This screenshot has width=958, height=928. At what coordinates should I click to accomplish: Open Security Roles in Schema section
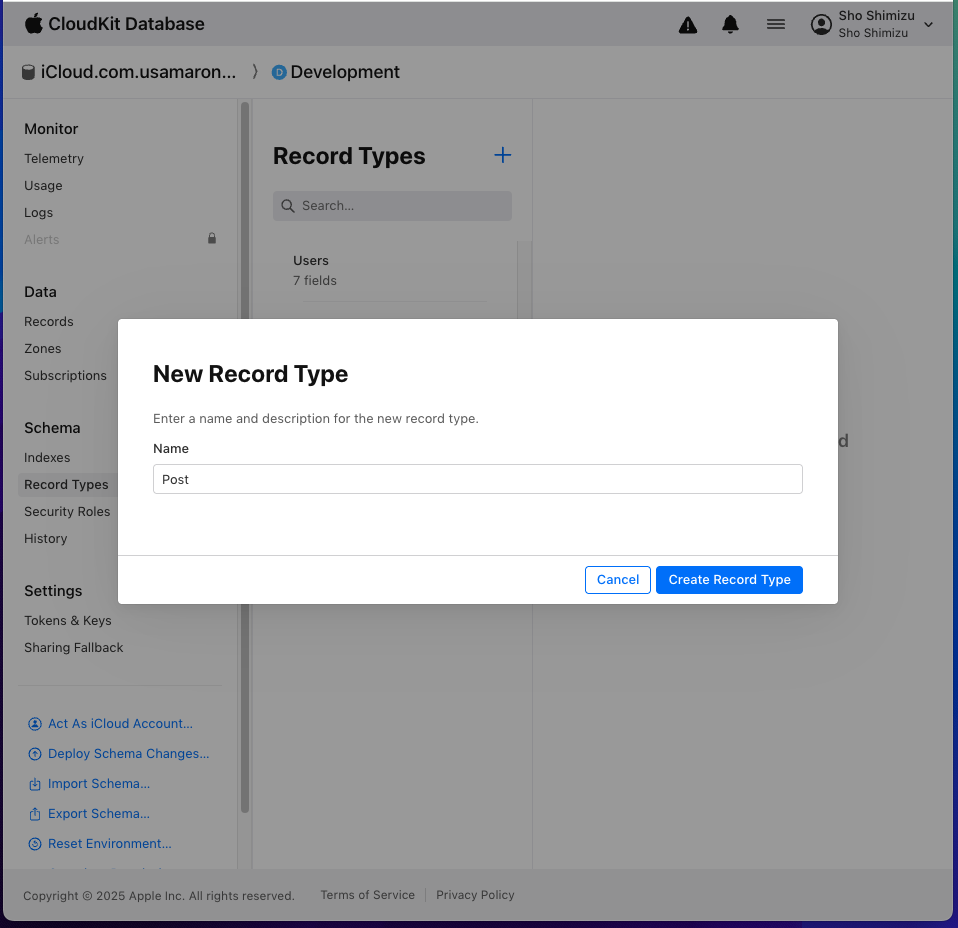(x=67, y=511)
